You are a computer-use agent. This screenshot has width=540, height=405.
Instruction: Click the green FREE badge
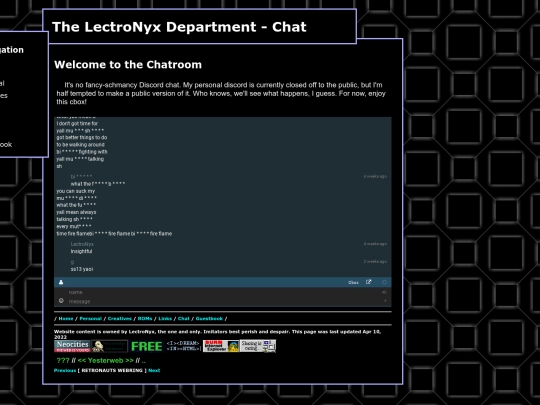[x=147, y=346]
